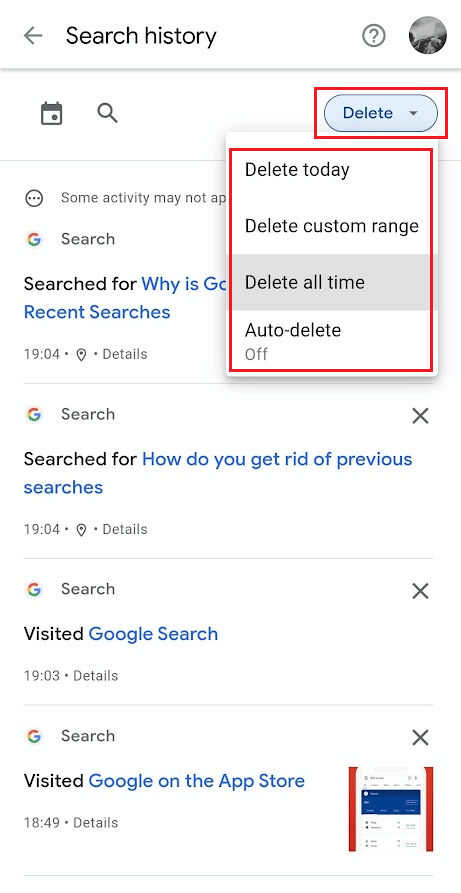
Task: View Details of 19:03 entry
Action: 95,676
